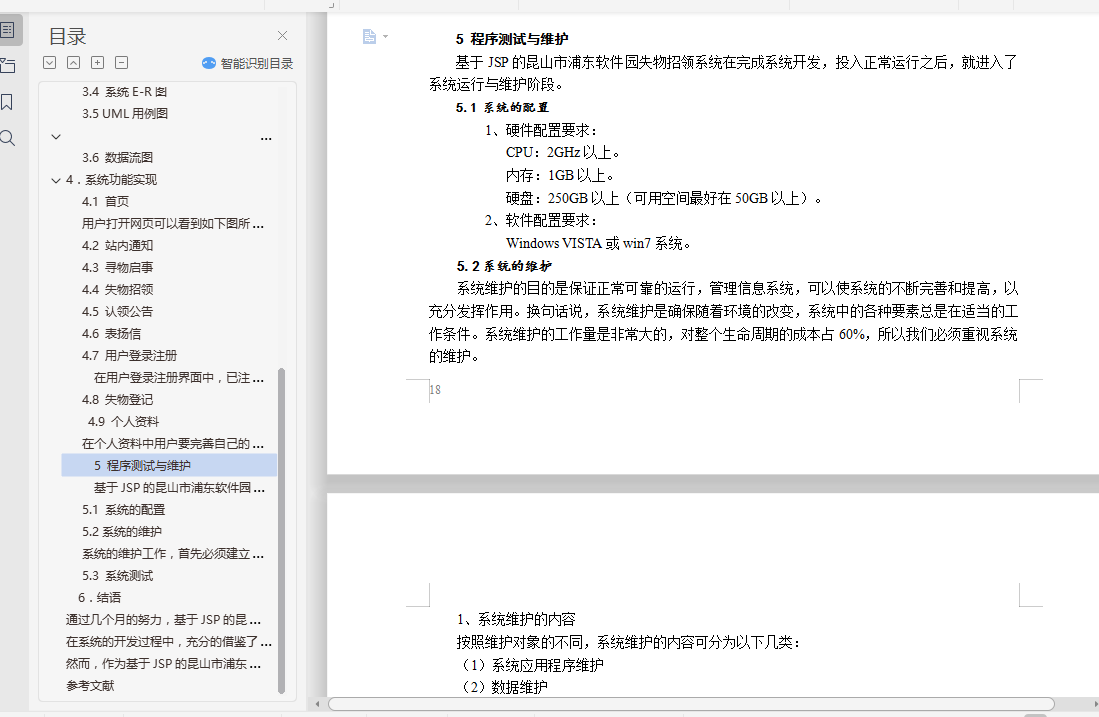Click the document horizontal scrollbar thumb
Viewport: 1099px width, 717px height.
click(691, 704)
